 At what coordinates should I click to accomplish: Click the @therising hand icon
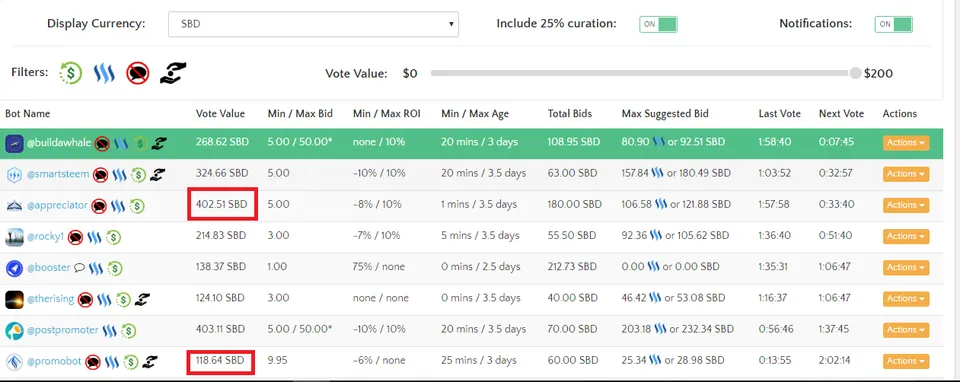click(142, 299)
